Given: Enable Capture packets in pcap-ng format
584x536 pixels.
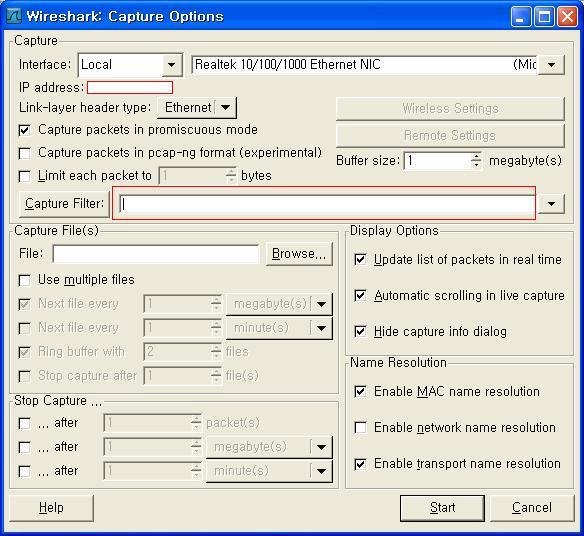Looking at the screenshot, I should click(x=25, y=153).
